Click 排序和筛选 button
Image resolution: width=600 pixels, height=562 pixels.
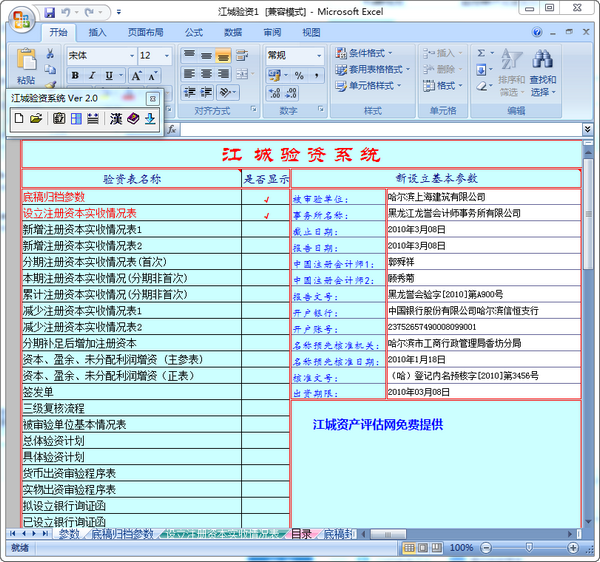click(x=511, y=72)
